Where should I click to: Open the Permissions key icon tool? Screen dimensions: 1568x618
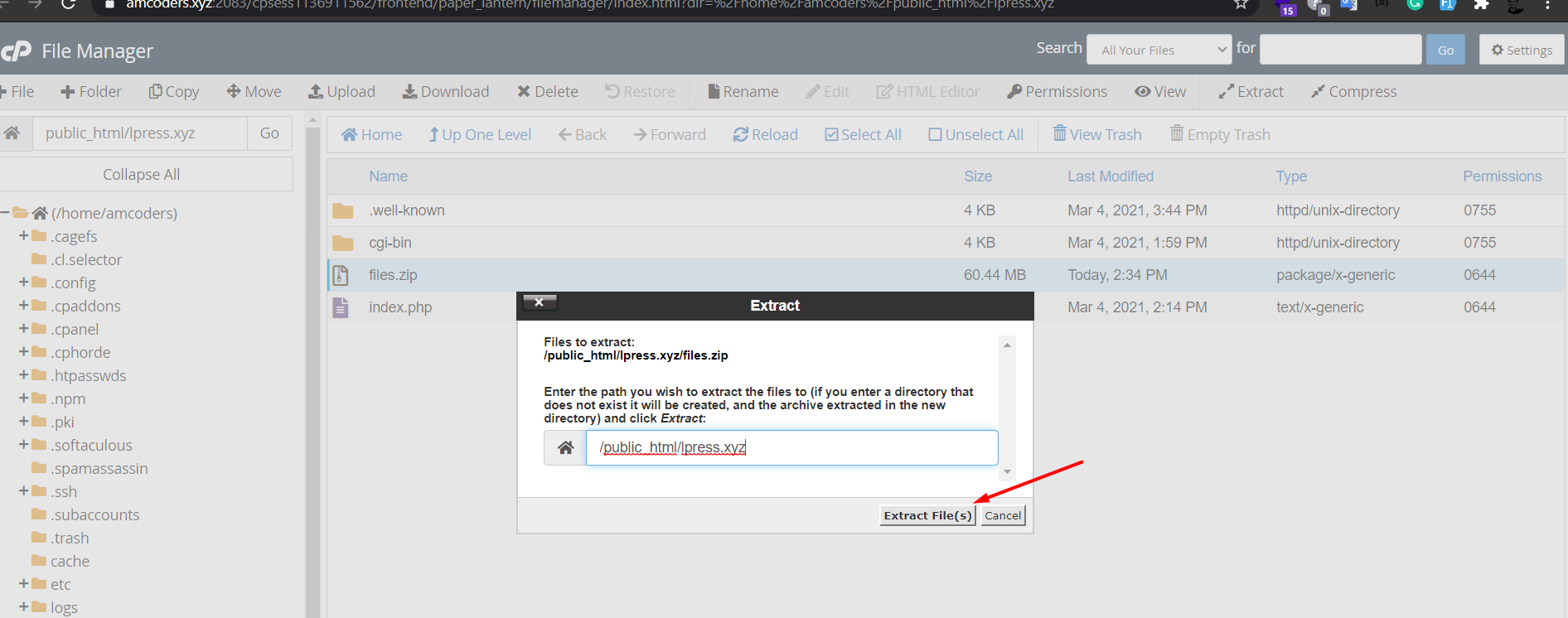[x=1014, y=92]
